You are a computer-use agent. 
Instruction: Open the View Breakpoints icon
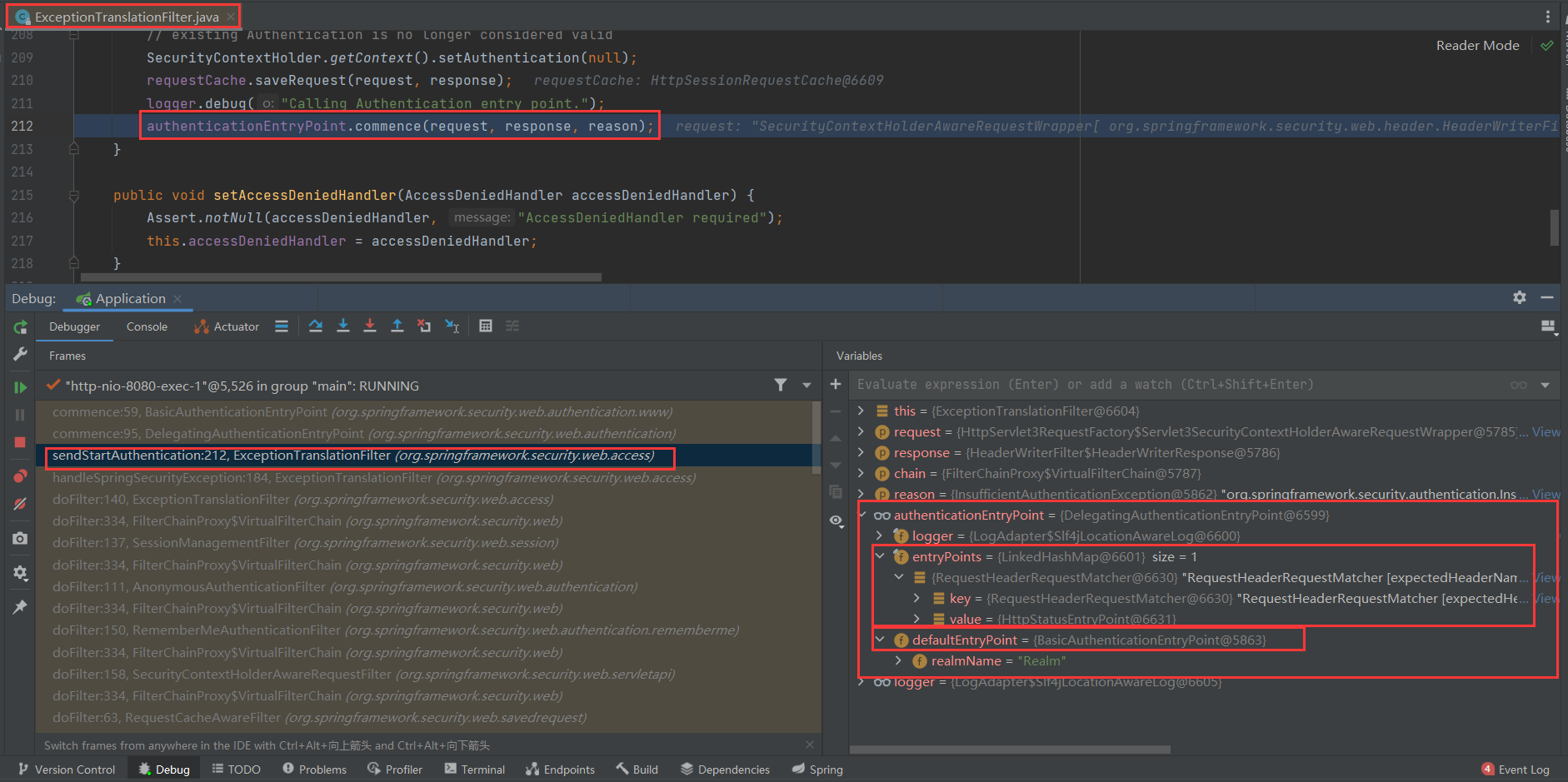(20, 476)
